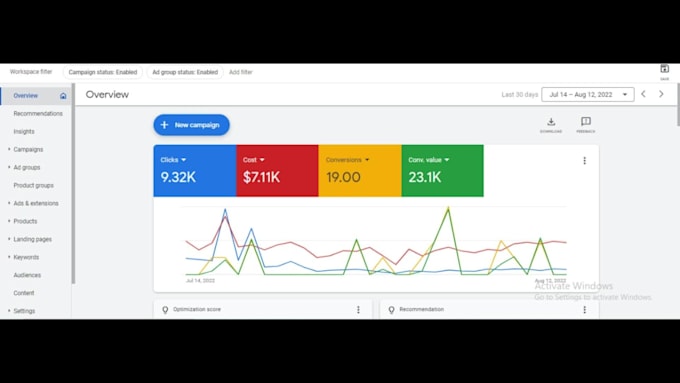Open Product groups in the sidebar
Viewport: 680px width, 383px height.
33,185
